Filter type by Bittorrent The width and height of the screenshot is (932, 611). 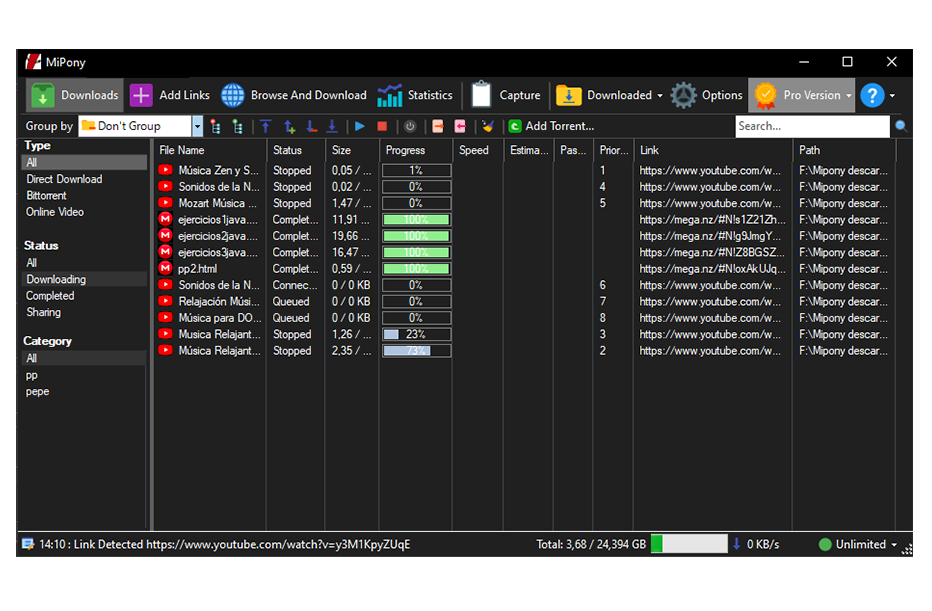(x=46, y=196)
